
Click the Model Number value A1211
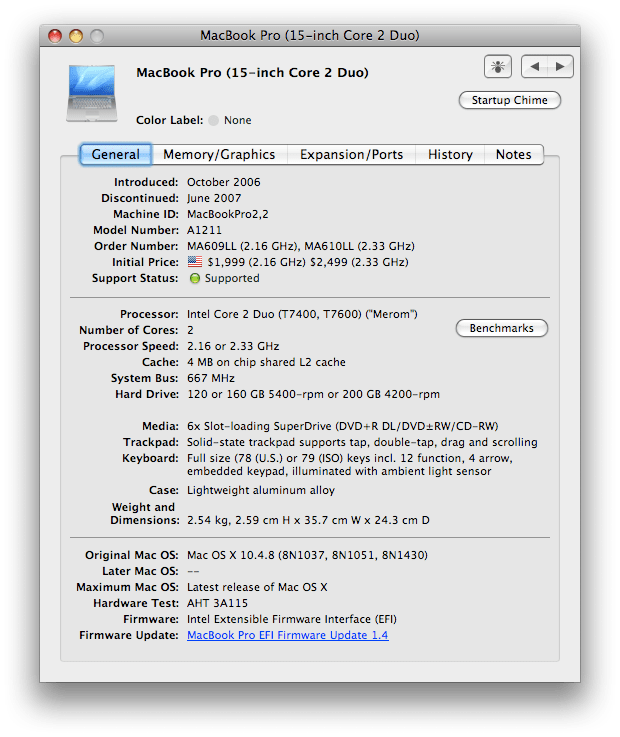point(204,230)
